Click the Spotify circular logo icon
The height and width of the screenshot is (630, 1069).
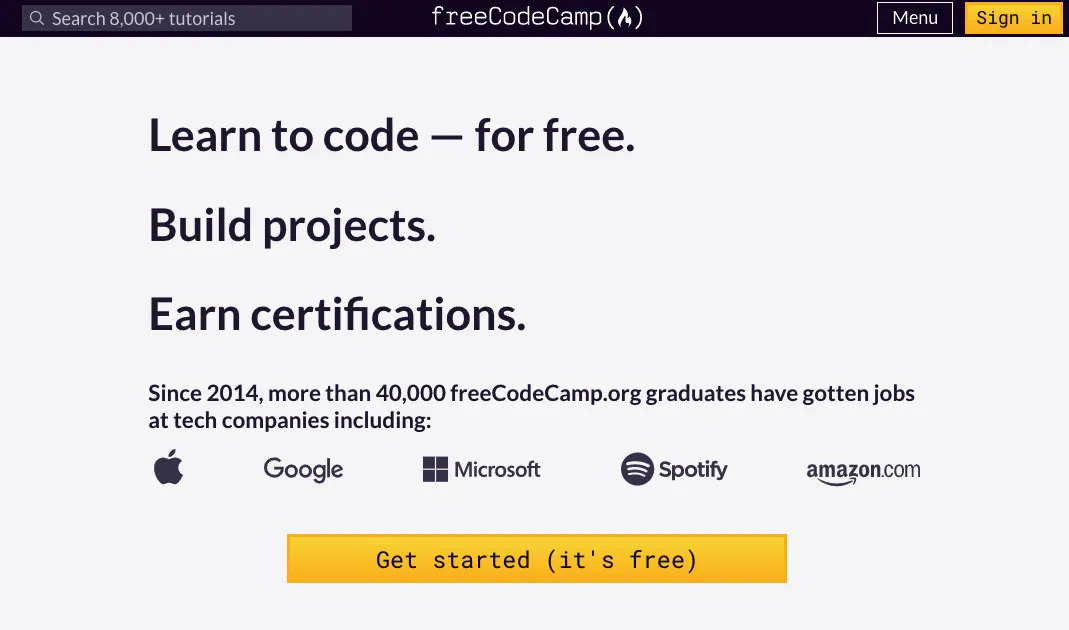click(x=637, y=469)
